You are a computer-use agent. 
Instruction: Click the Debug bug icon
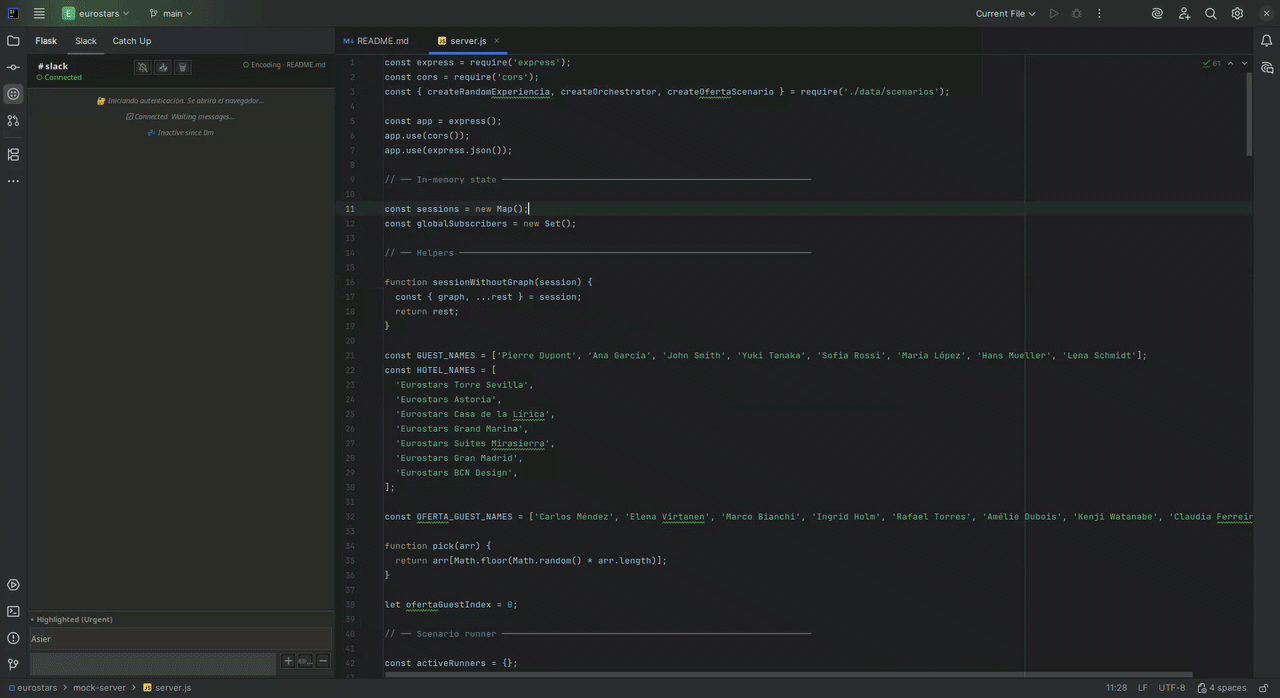(1077, 14)
